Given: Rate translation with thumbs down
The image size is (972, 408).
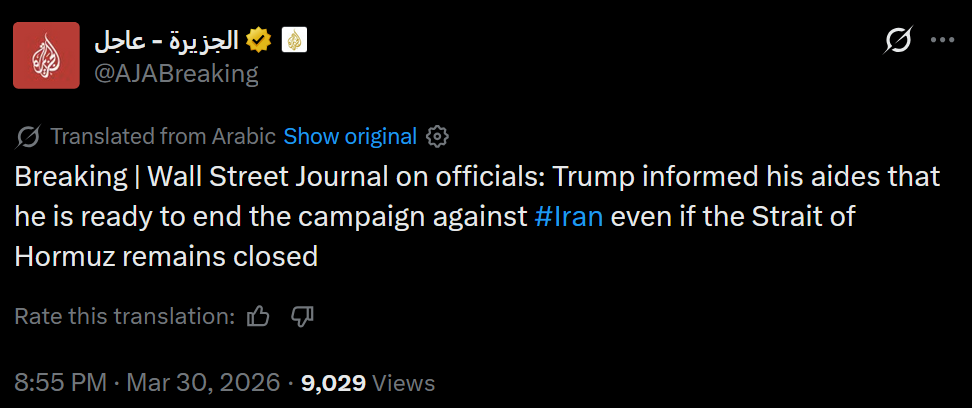Looking at the screenshot, I should (302, 317).
